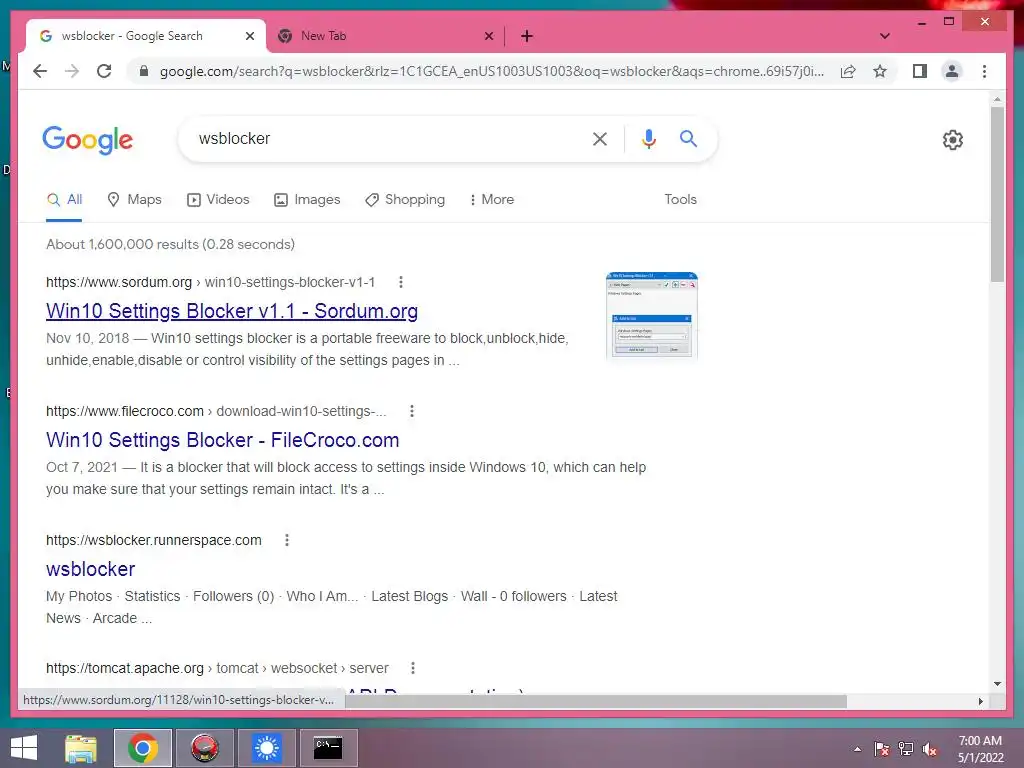
Task: Open options for wsblocker.runnerspace.com result
Action: coord(286,540)
